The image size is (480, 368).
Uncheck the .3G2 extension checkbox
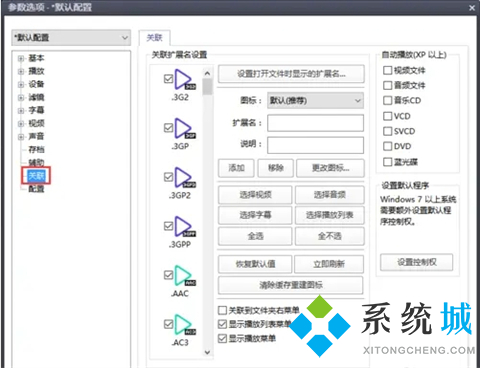coord(169,79)
